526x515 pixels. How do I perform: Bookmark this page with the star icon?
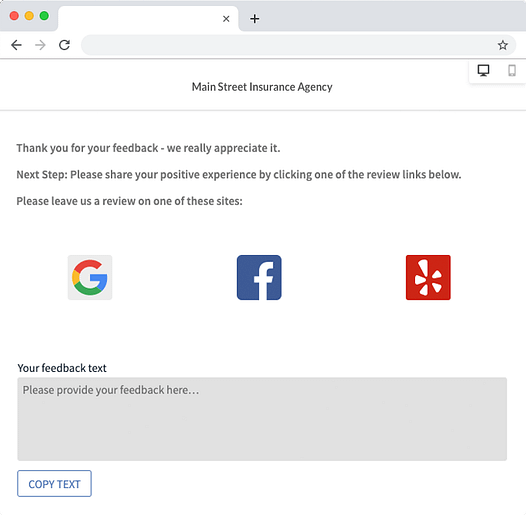tap(503, 45)
